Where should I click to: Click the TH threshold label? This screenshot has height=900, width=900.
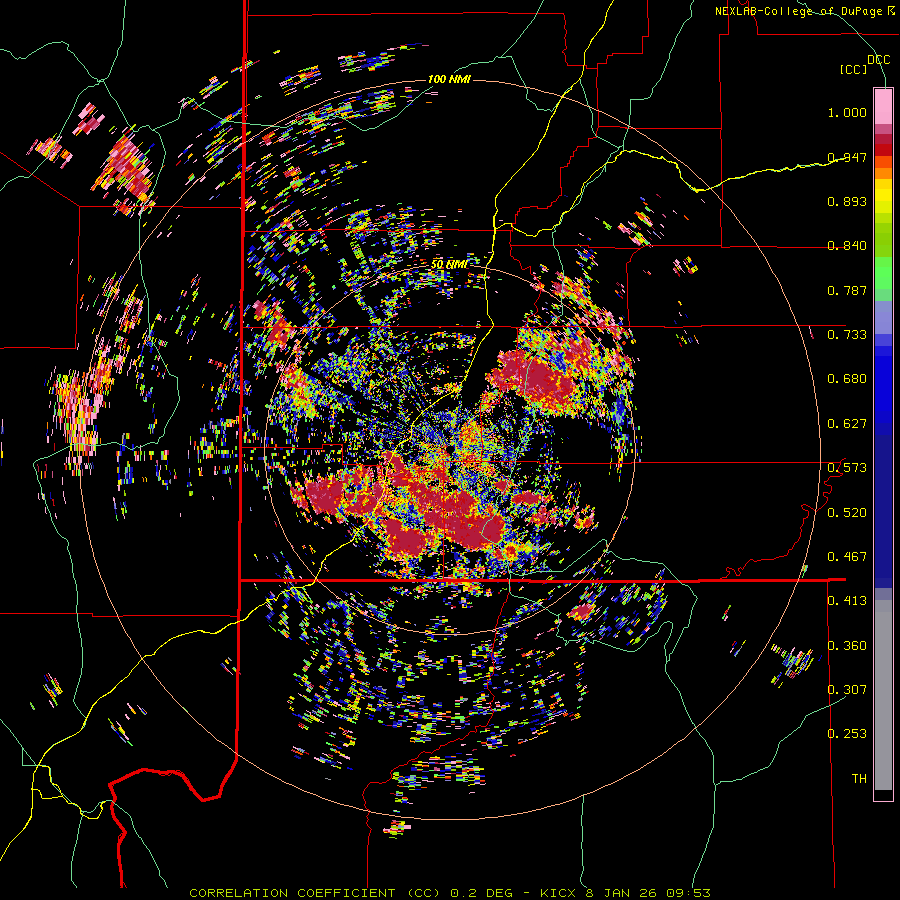point(859,779)
